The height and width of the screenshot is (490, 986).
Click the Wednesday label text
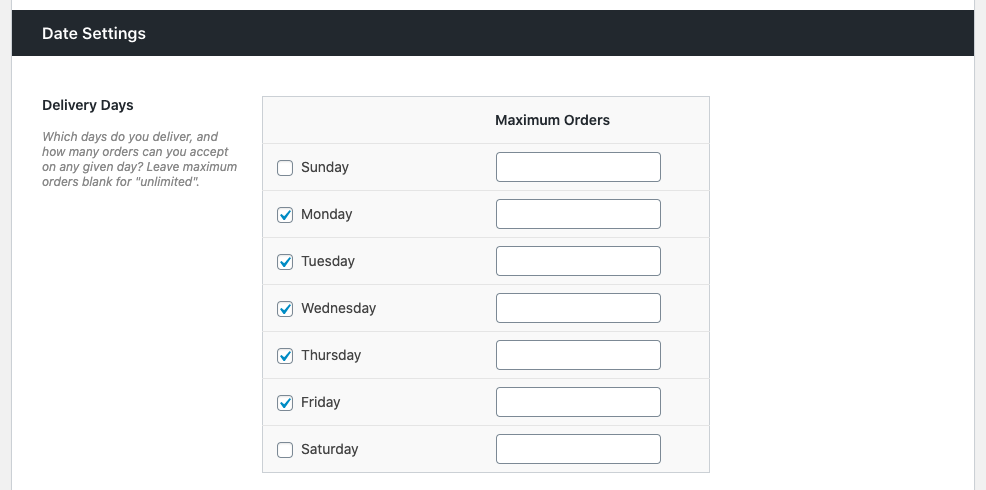(x=338, y=309)
